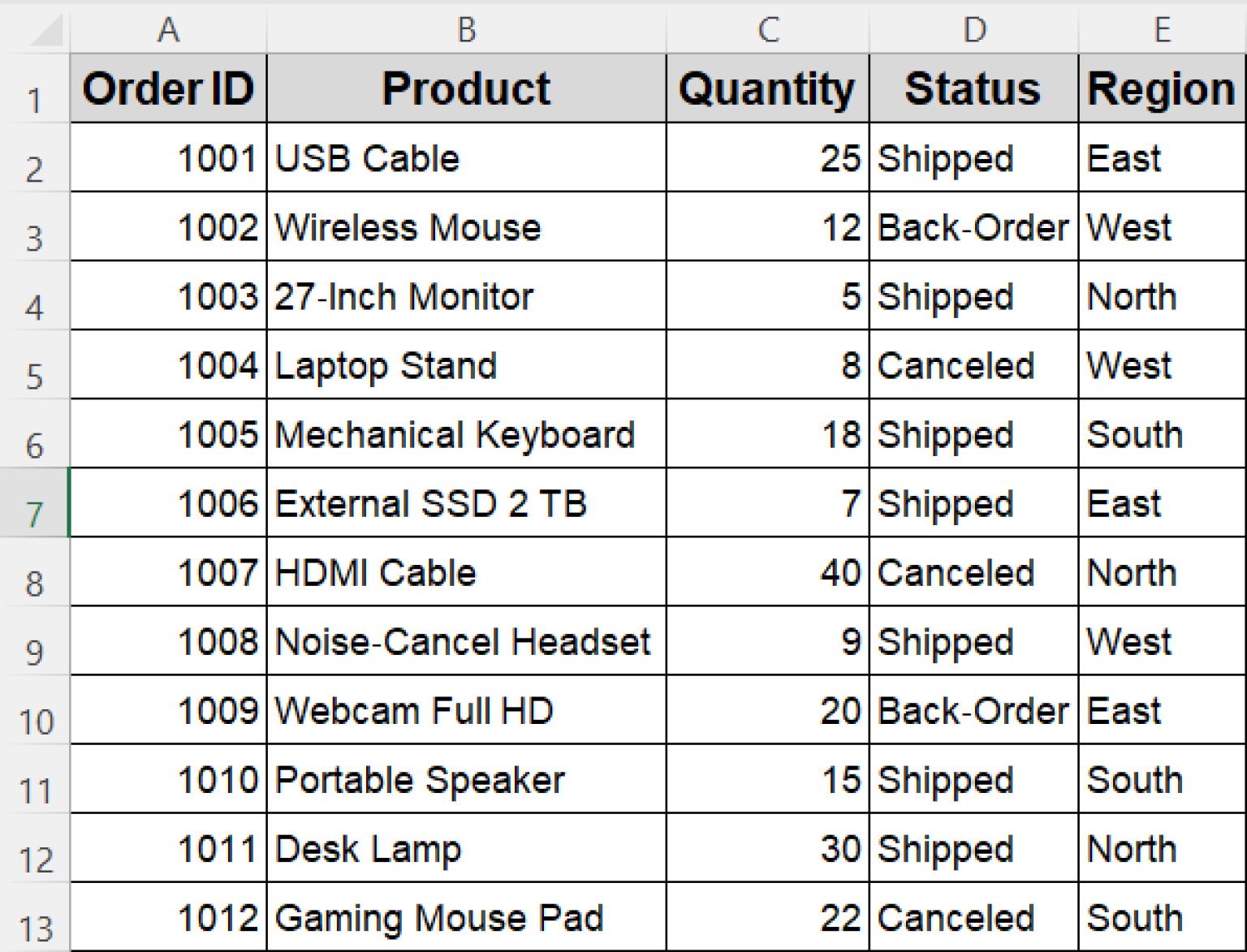Select column A header
This screenshot has width=1247, height=952.
pos(168,30)
